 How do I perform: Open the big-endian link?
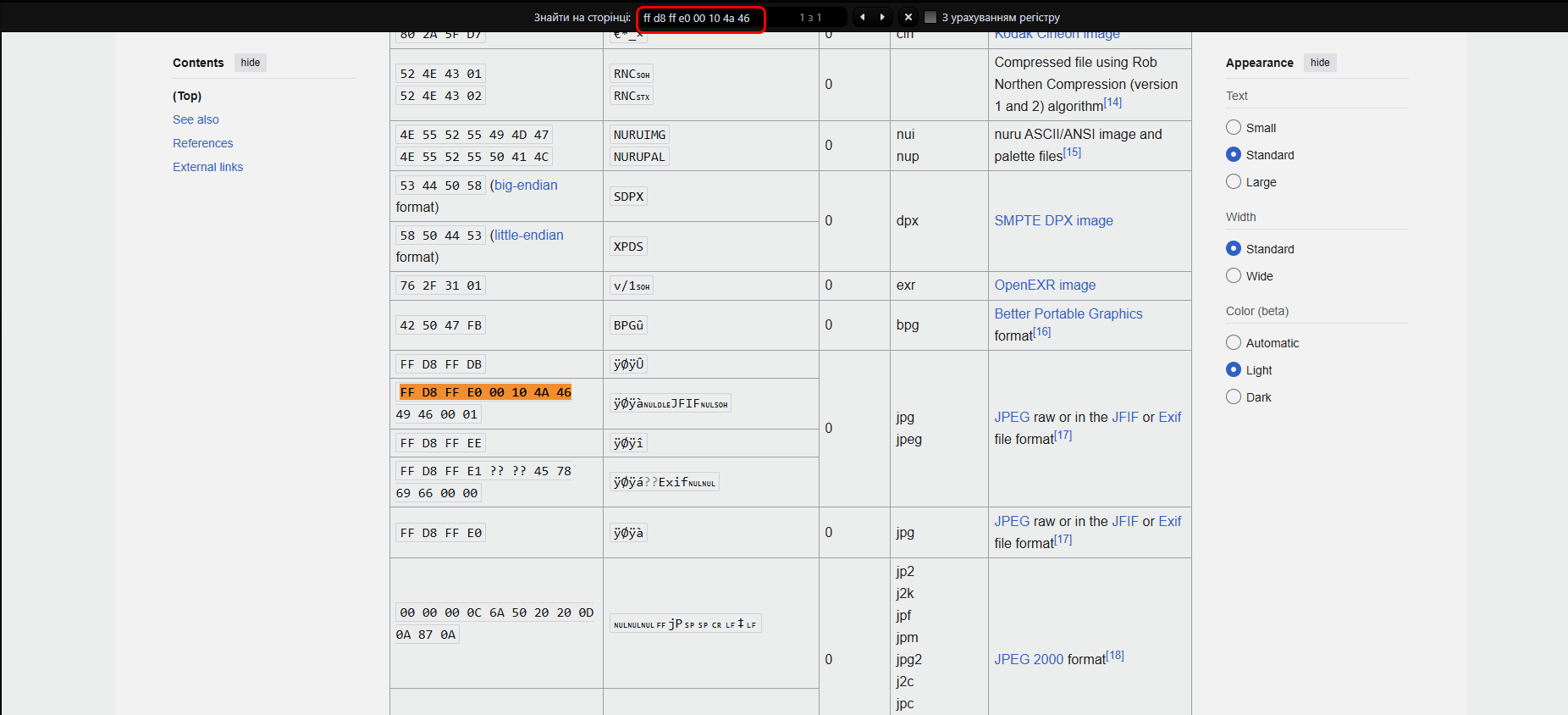(526, 185)
